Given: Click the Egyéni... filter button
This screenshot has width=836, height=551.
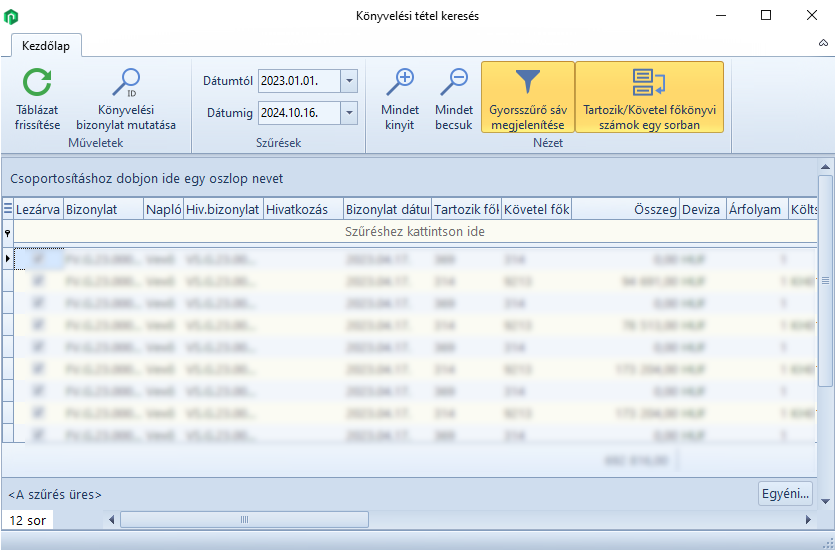Looking at the screenshot, I should [x=784, y=494].
